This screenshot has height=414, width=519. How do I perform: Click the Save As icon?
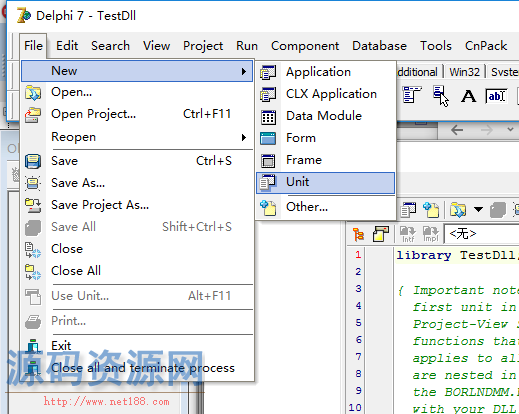click(33, 183)
